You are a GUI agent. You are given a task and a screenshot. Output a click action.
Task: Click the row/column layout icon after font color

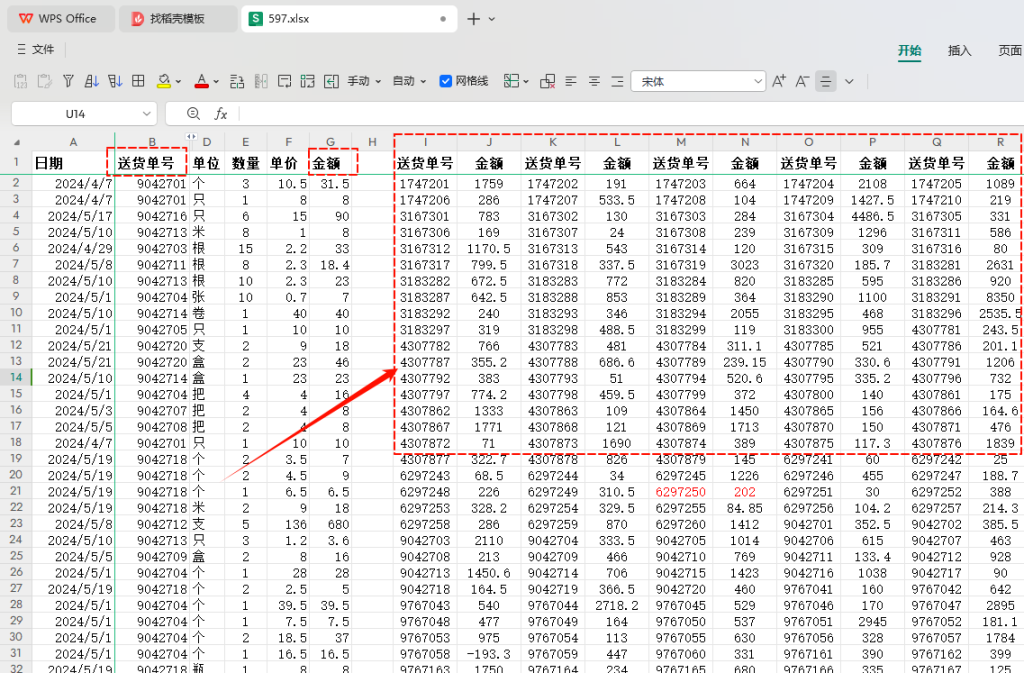(237, 81)
